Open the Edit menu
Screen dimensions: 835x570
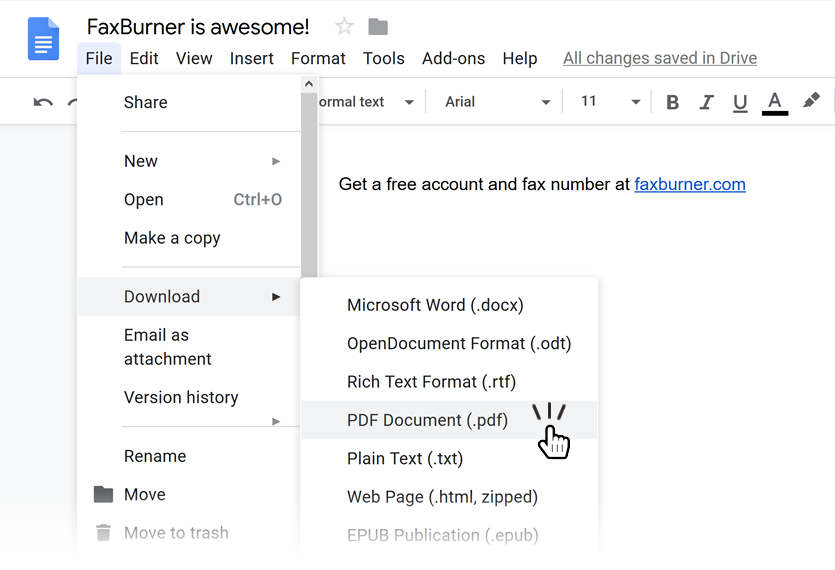pos(144,58)
